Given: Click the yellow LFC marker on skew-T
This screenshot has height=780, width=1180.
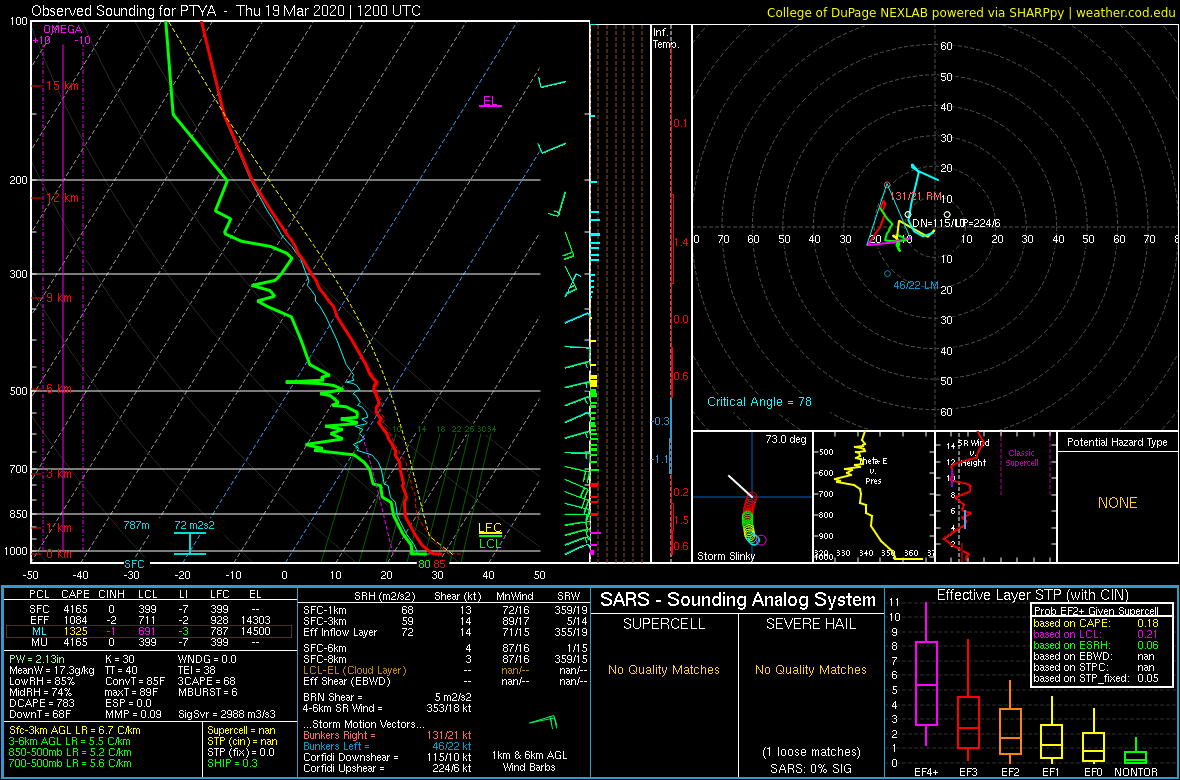Looking at the screenshot, I should (x=490, y=528).
